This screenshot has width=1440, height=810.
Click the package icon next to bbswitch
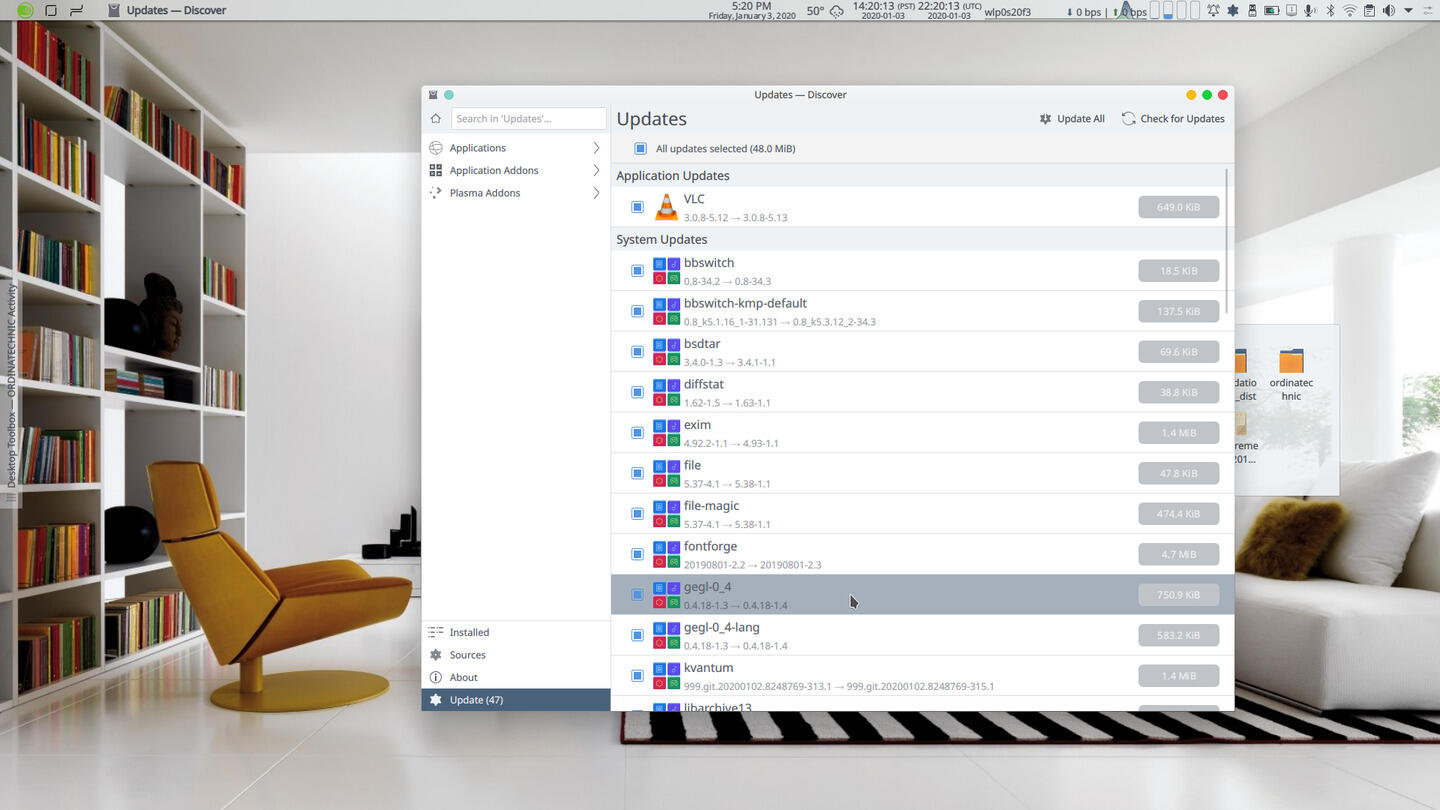pyautogui.click(x=666, y=271)
